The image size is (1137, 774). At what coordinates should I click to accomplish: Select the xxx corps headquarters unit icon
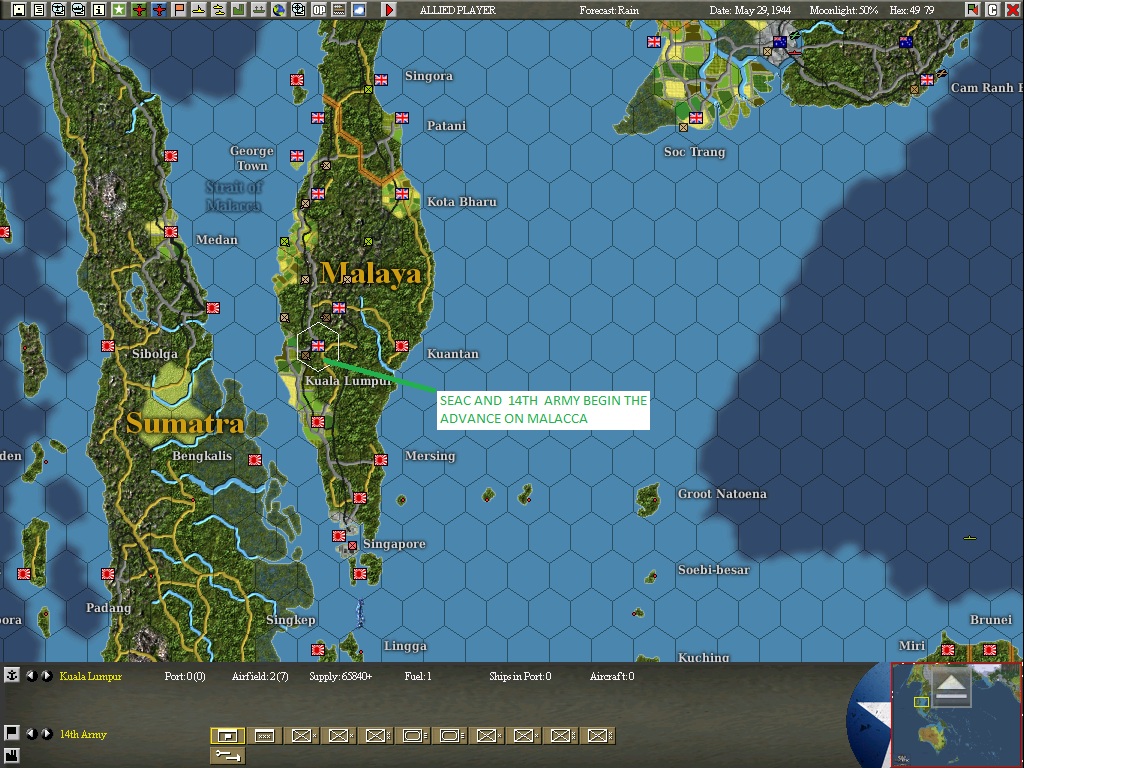(265, 736)
